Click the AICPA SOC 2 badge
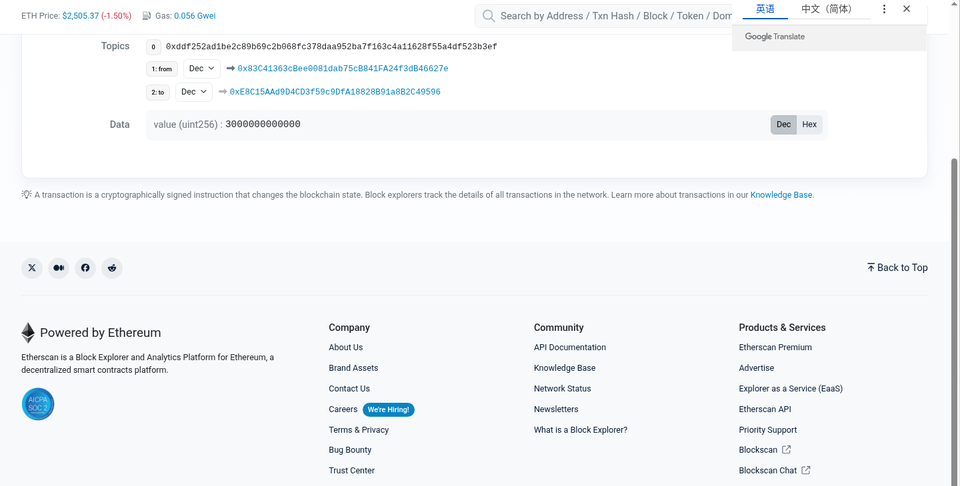960x486 pixels. (x=38, y=404)
